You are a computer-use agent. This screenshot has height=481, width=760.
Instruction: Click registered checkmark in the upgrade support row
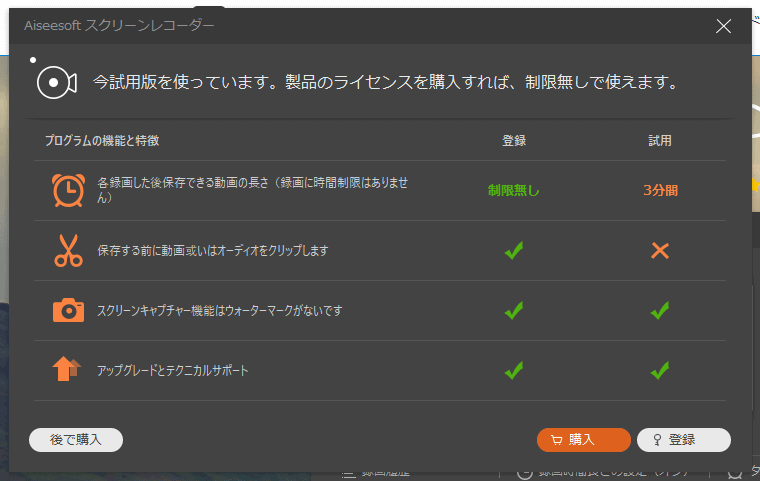[514, 371]
